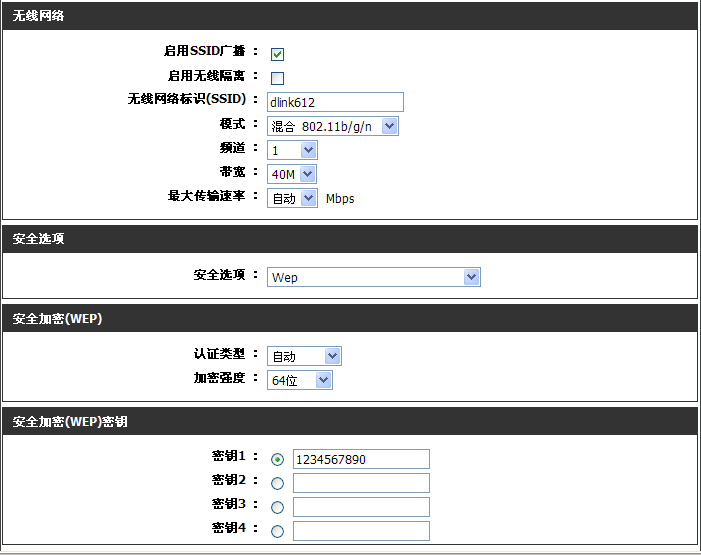
Task: Enable the 启用无线隔离 checkbox
Action: [x=277, y=78]
